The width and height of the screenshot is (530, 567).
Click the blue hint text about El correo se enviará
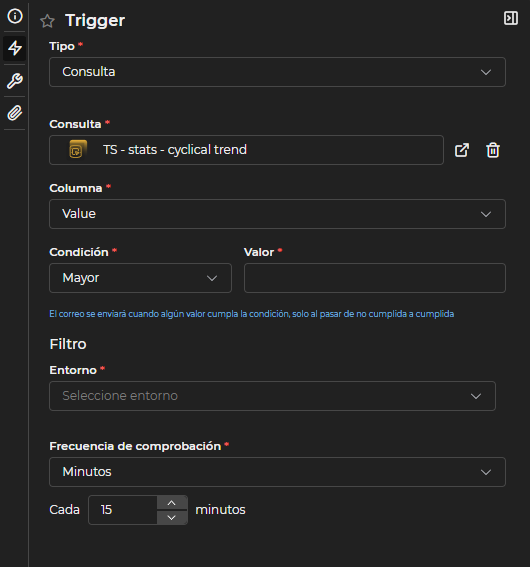252,314
